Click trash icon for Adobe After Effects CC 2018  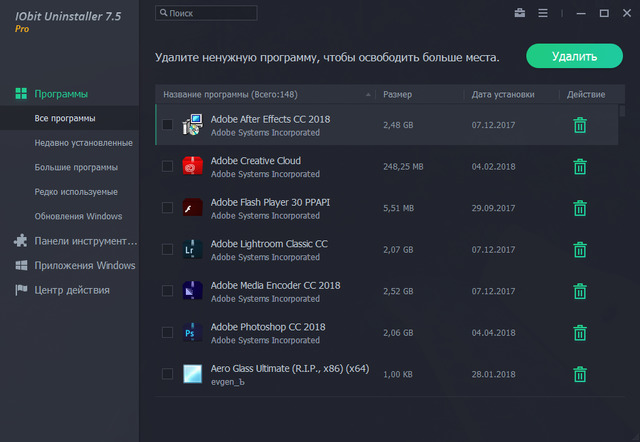pyautogui.click(x=579, y=125)
